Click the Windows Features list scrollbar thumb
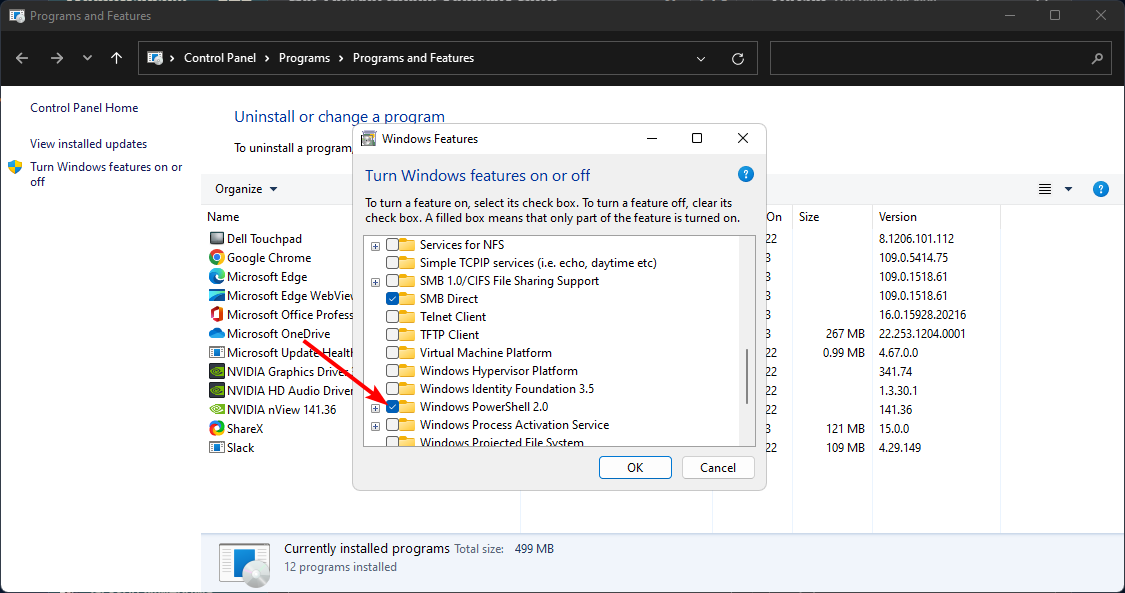This screenshot has width=1125, height=593. (747, 376)
